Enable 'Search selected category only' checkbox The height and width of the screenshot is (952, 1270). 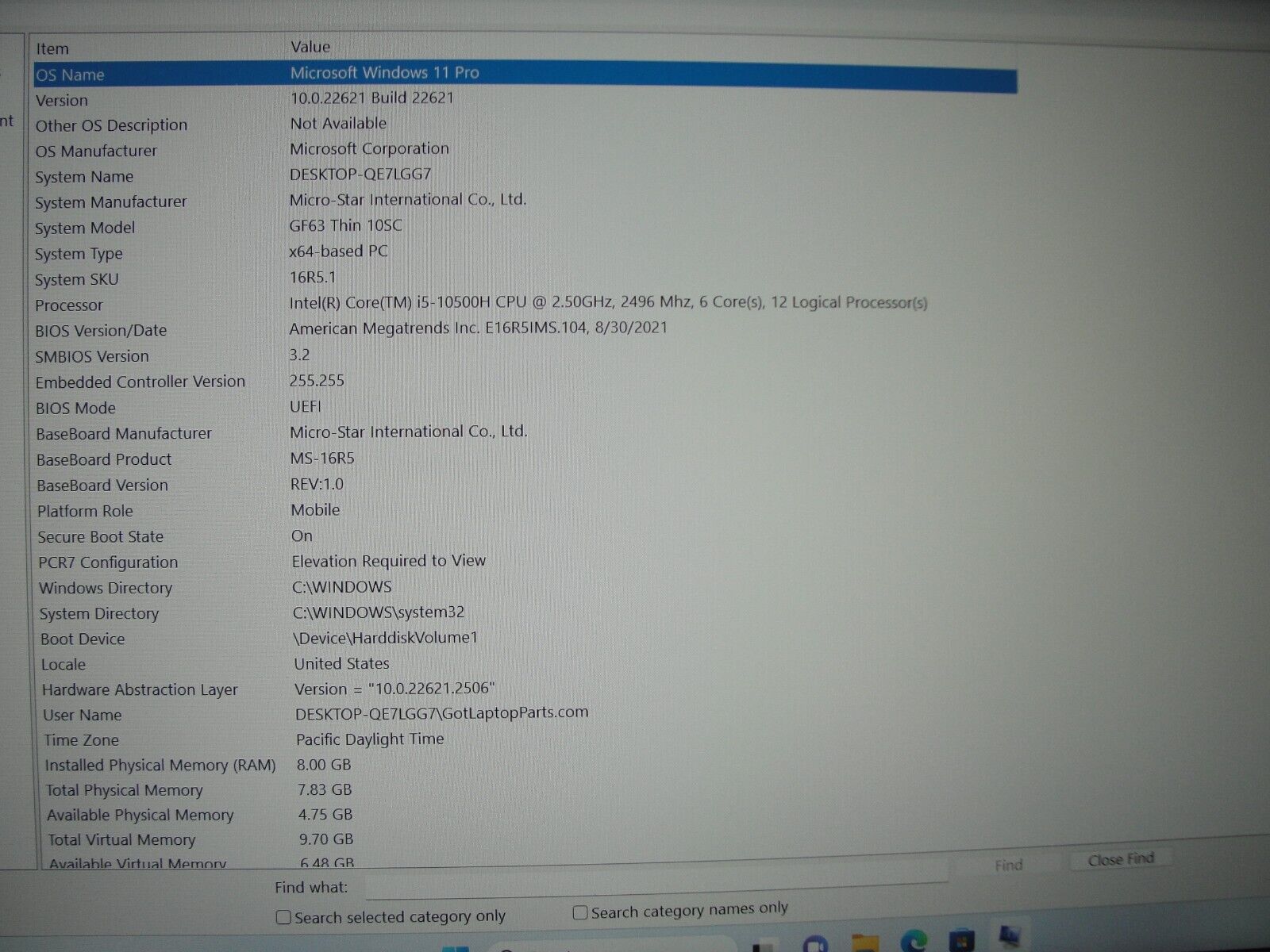[283, 917]
